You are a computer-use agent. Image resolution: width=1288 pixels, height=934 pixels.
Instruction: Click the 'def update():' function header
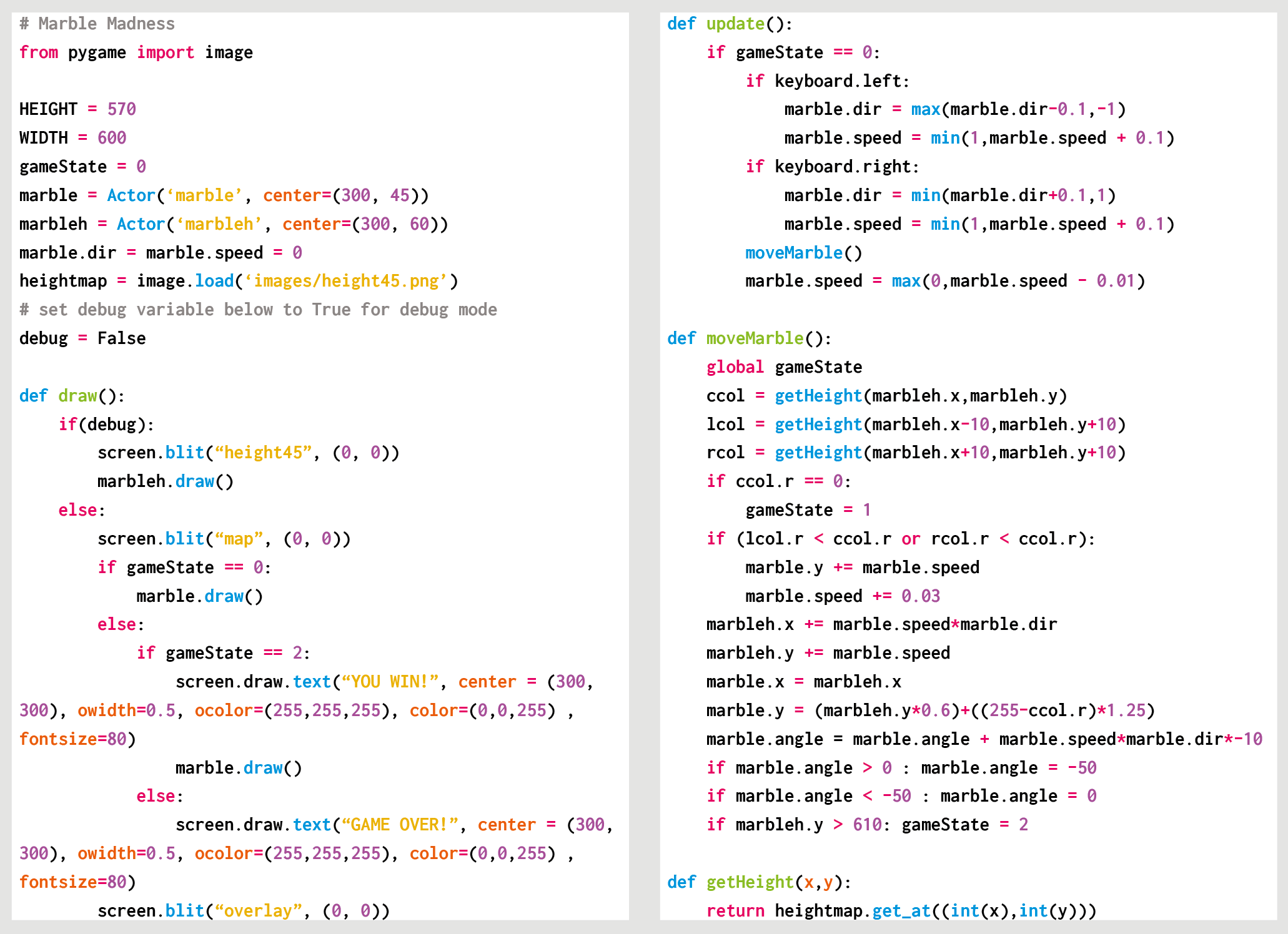click(x=729, y=24)
